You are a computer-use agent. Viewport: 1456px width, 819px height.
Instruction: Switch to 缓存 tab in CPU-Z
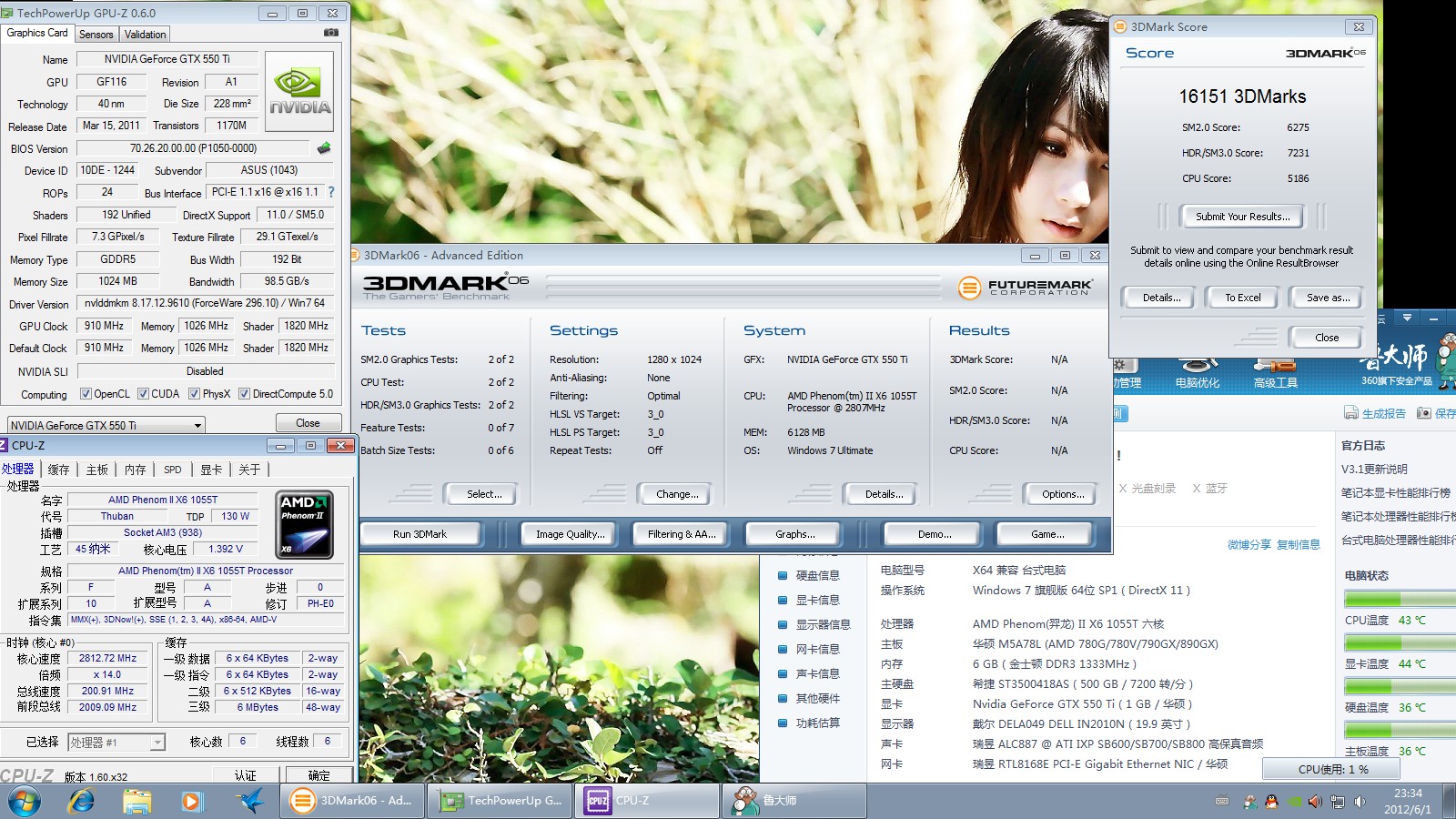pos(58,470)
